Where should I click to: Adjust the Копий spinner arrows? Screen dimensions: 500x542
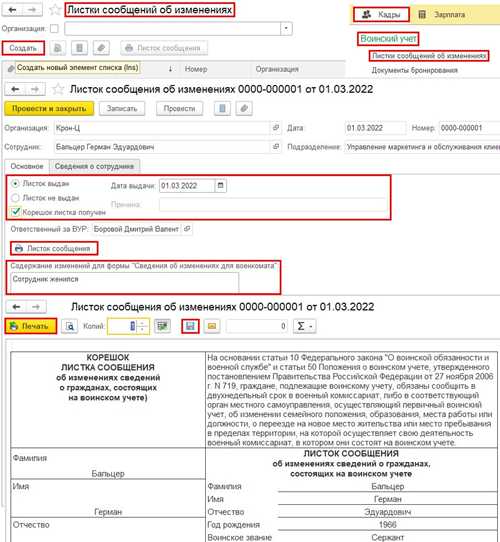click(x=143, y=326)
